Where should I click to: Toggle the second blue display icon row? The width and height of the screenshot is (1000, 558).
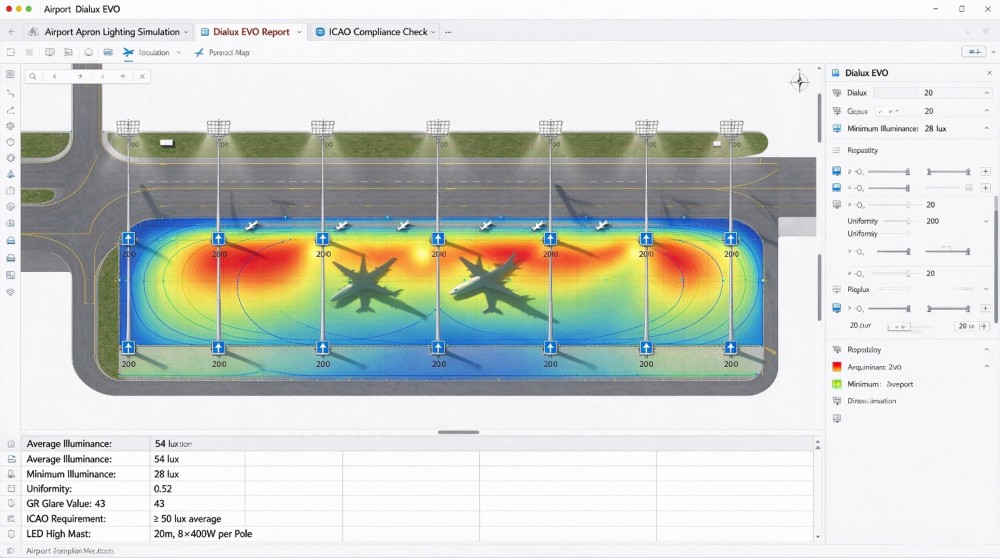tap(837, 187)
